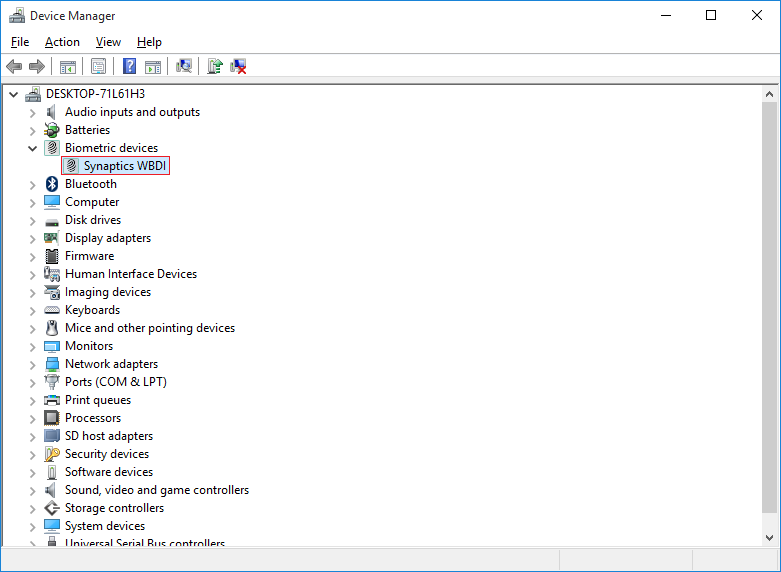This screenshot has height=572, width=781.
Task: Click the Uninstall device icon
Action: (x=238, y=66)
